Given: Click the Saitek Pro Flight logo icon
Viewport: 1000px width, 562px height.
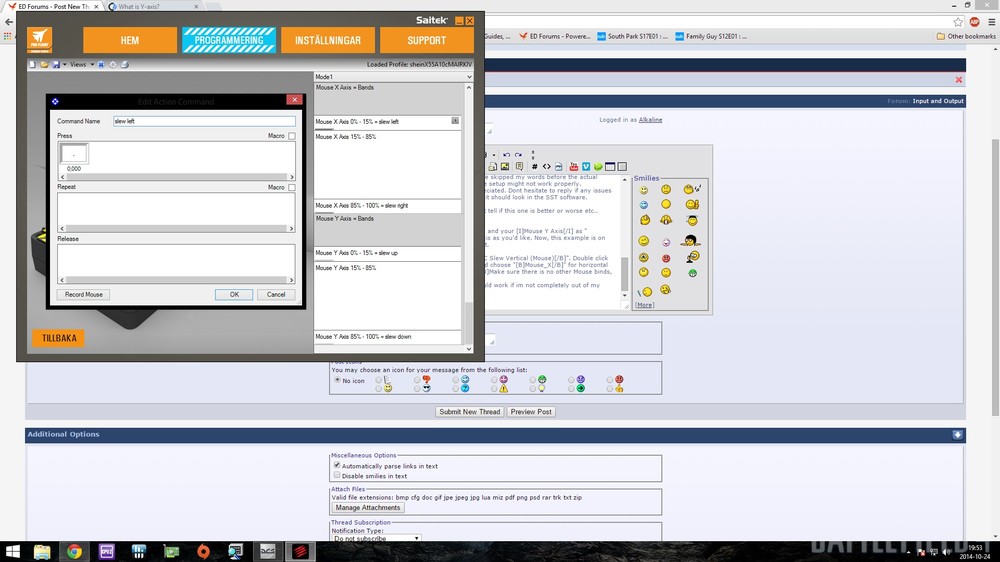Looking at the screenshot, I should tap(40, 40).
